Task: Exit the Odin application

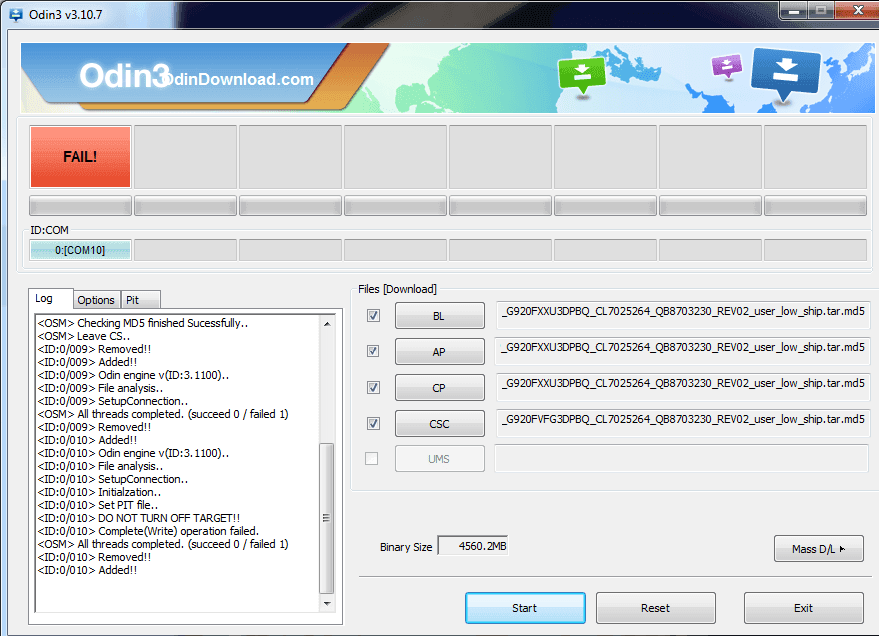Action: click(803, 608)
